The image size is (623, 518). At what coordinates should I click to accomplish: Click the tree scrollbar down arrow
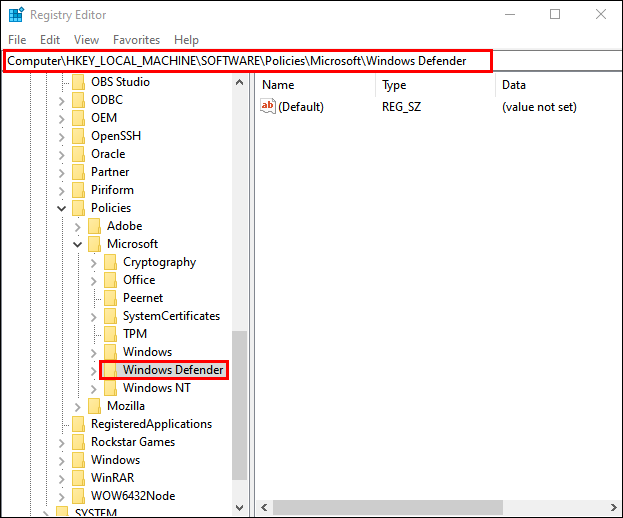pyautogui.click(x=239, y=508)
